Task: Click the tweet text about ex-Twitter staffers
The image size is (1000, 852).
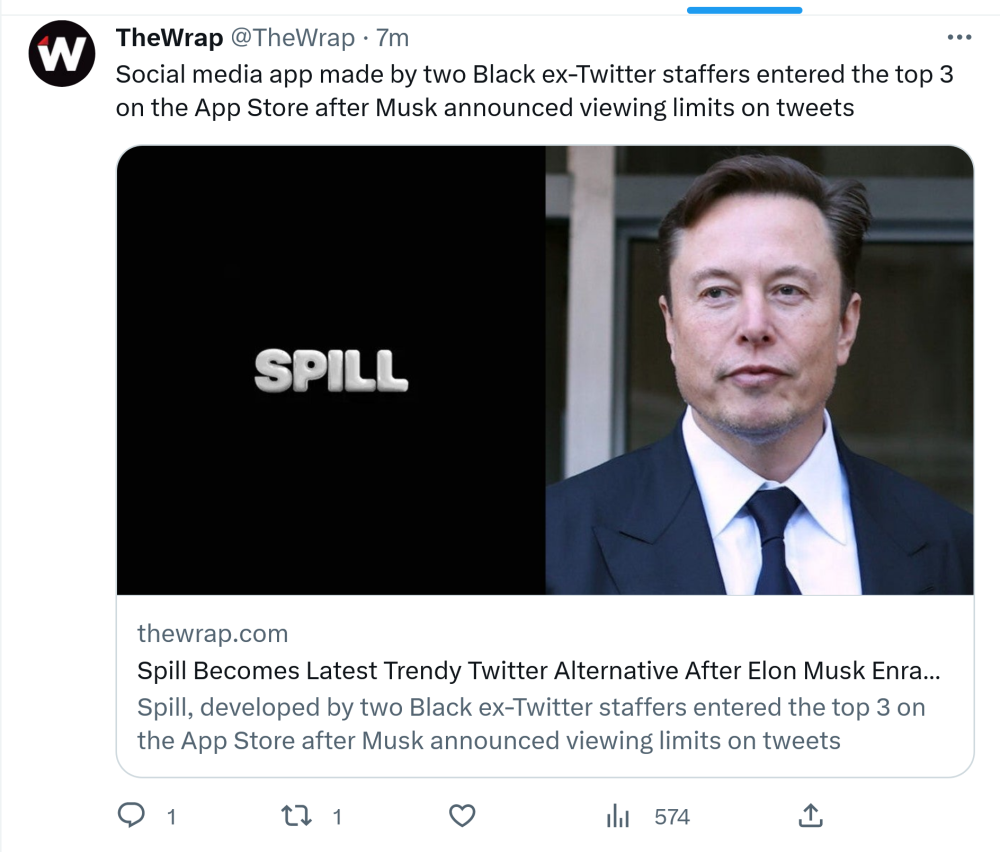Action: pos(534,91)
